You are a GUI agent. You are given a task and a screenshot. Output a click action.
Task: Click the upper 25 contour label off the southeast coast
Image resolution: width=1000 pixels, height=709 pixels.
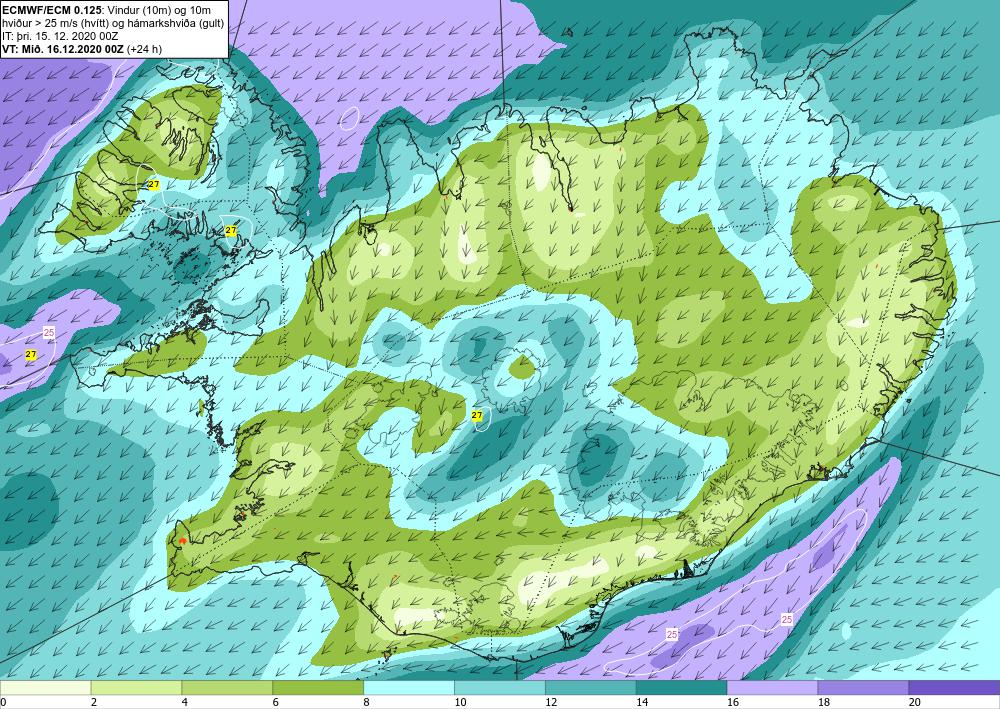coord(787,620)
